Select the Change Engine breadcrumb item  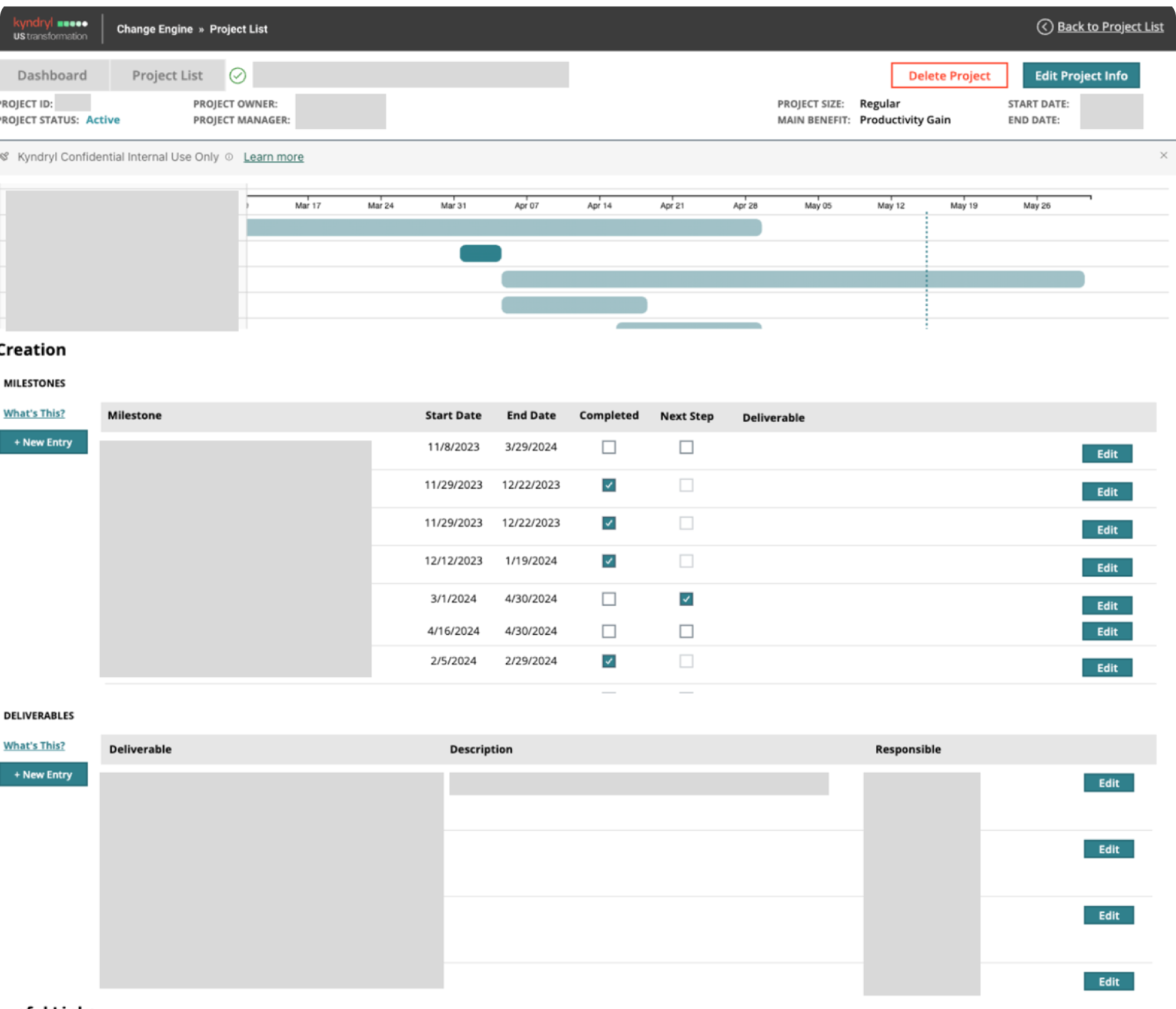[155, 29]
